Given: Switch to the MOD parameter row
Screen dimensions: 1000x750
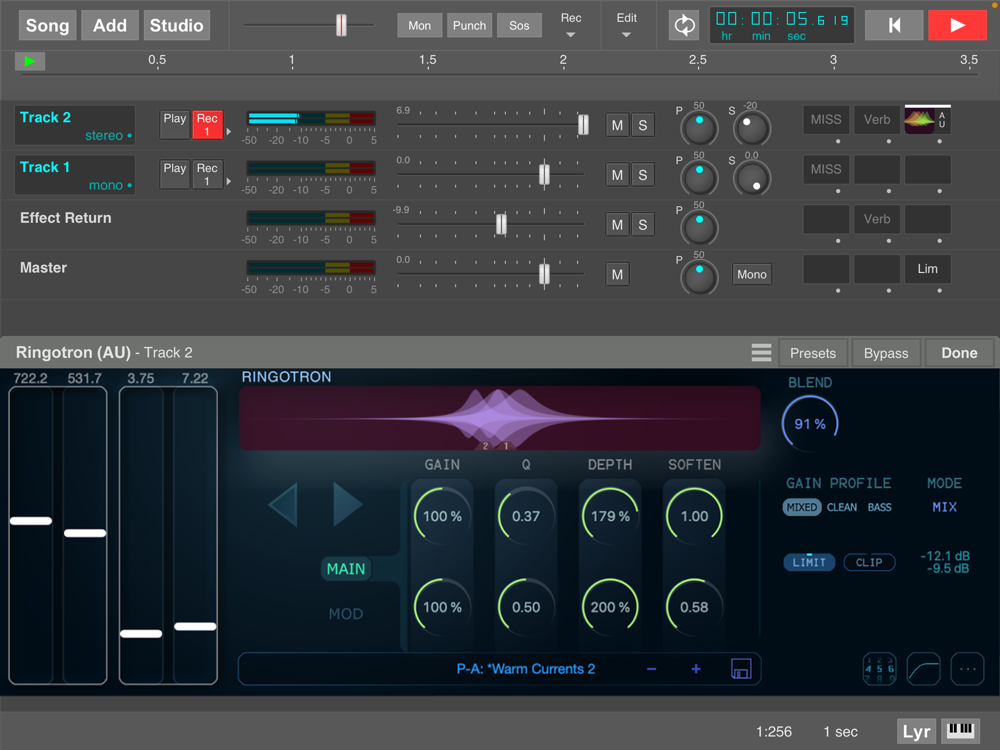Looking at the screenshot, I should (346, 614).
